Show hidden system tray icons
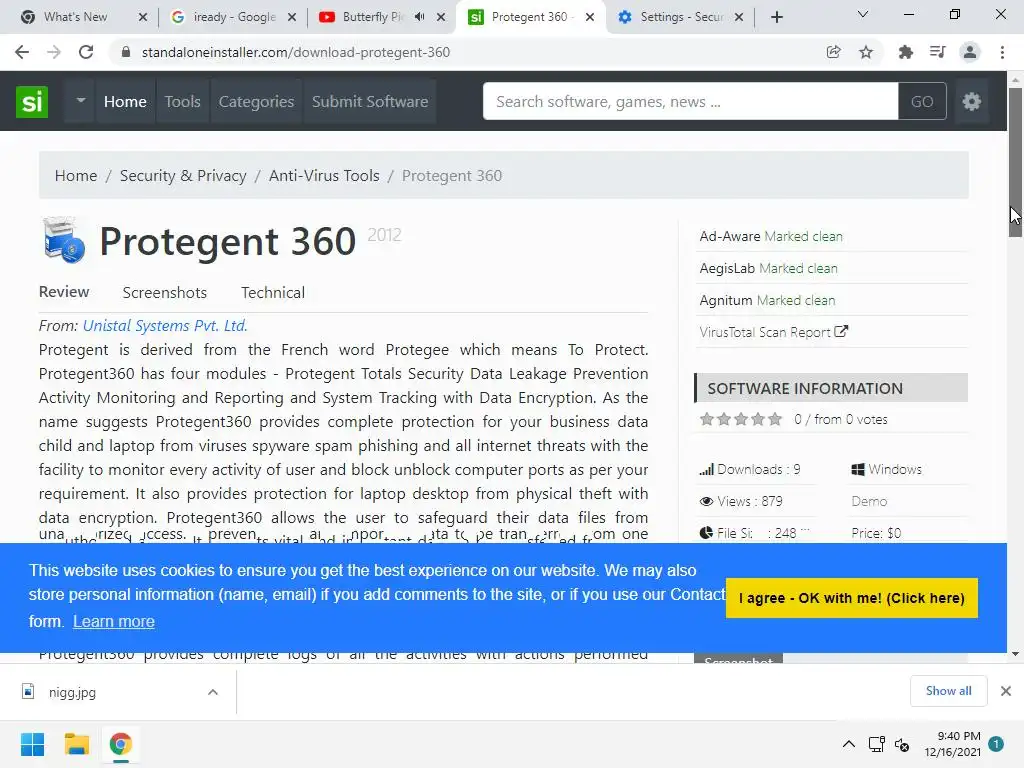This screenshot has width=1024, height=768. point(848,744)
